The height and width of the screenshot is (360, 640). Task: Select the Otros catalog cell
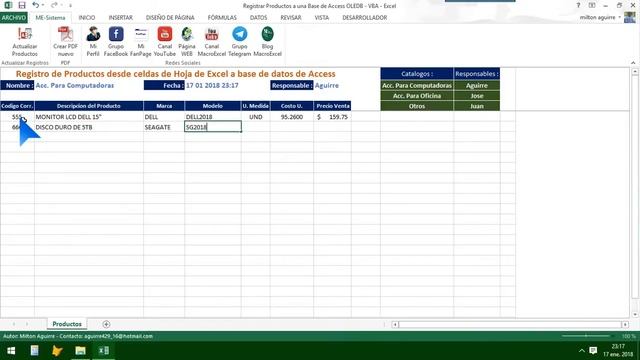pos(417,106)
